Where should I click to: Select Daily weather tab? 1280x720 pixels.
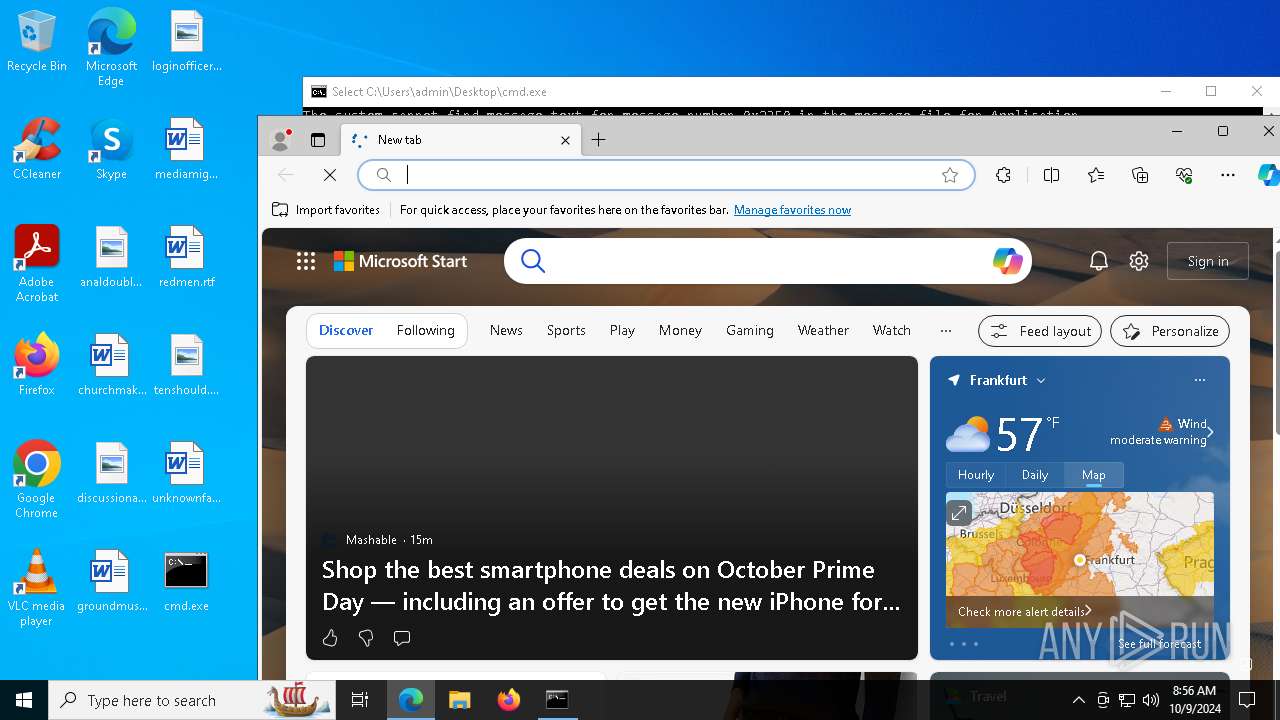[x=1035, y=475]
